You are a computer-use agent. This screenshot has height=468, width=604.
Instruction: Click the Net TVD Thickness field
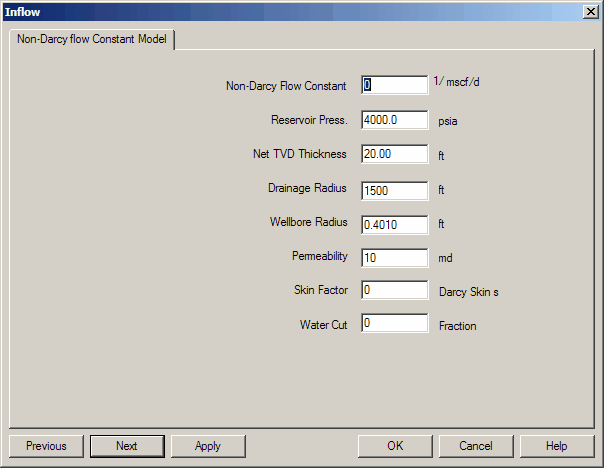pyautogui.click(x=395, y=154)
